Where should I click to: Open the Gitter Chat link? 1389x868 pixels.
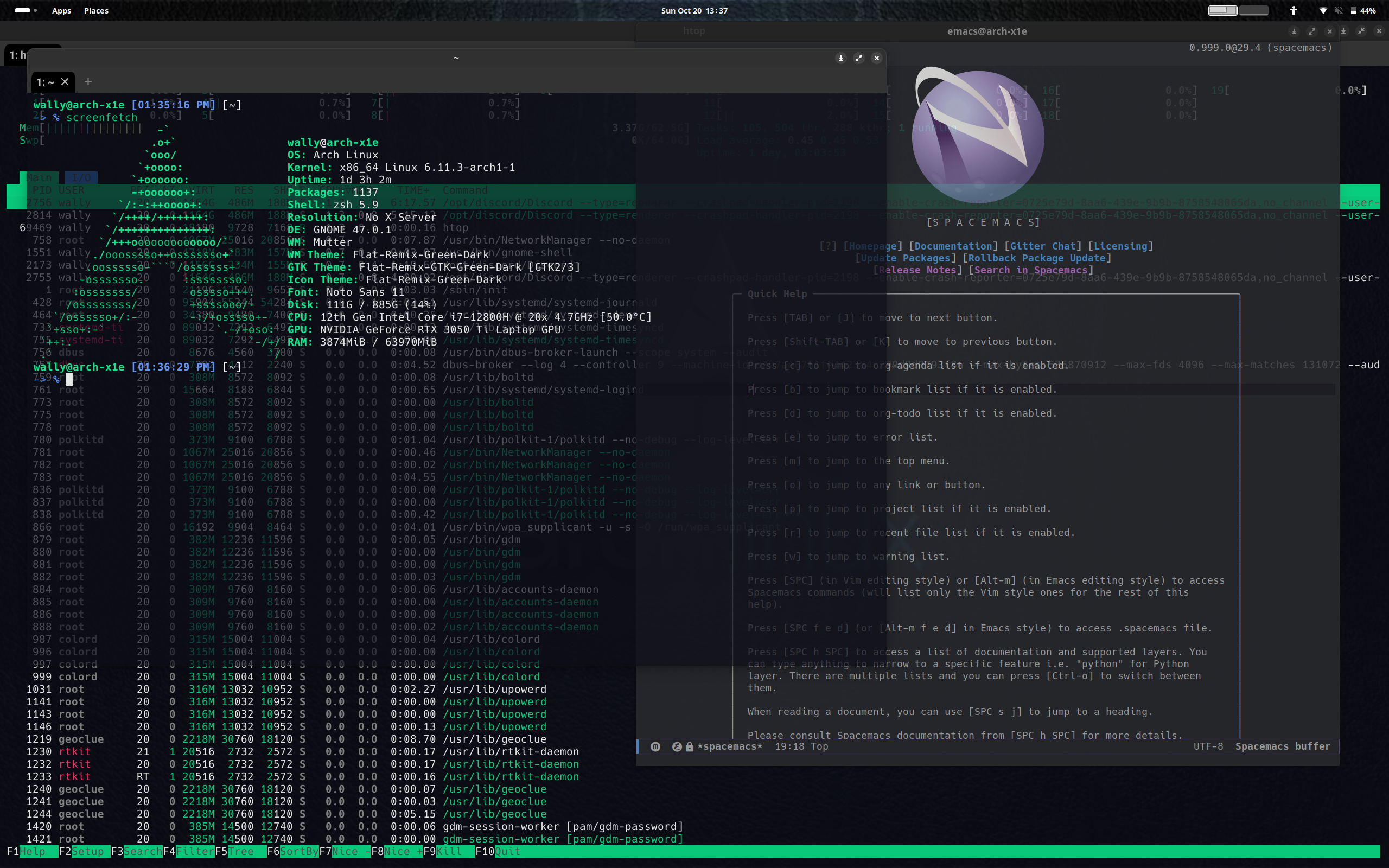[x=1043, y=246]
